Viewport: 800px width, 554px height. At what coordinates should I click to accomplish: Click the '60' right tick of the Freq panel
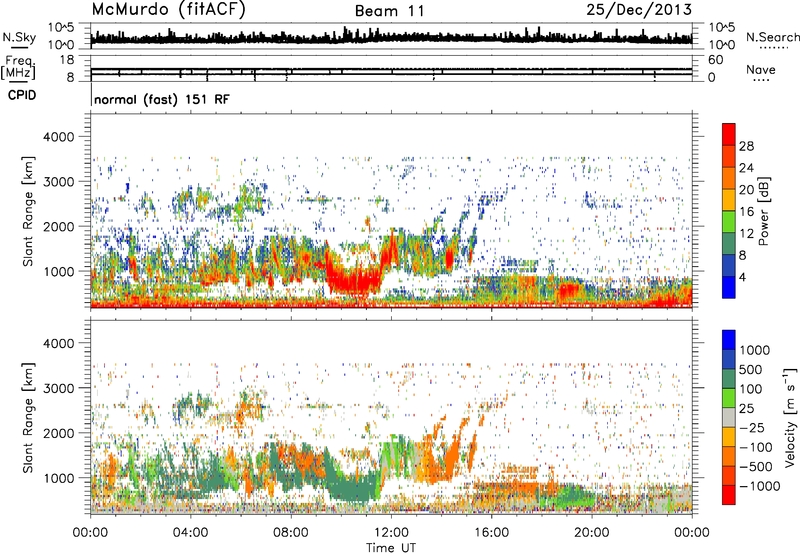pos(715,60)
